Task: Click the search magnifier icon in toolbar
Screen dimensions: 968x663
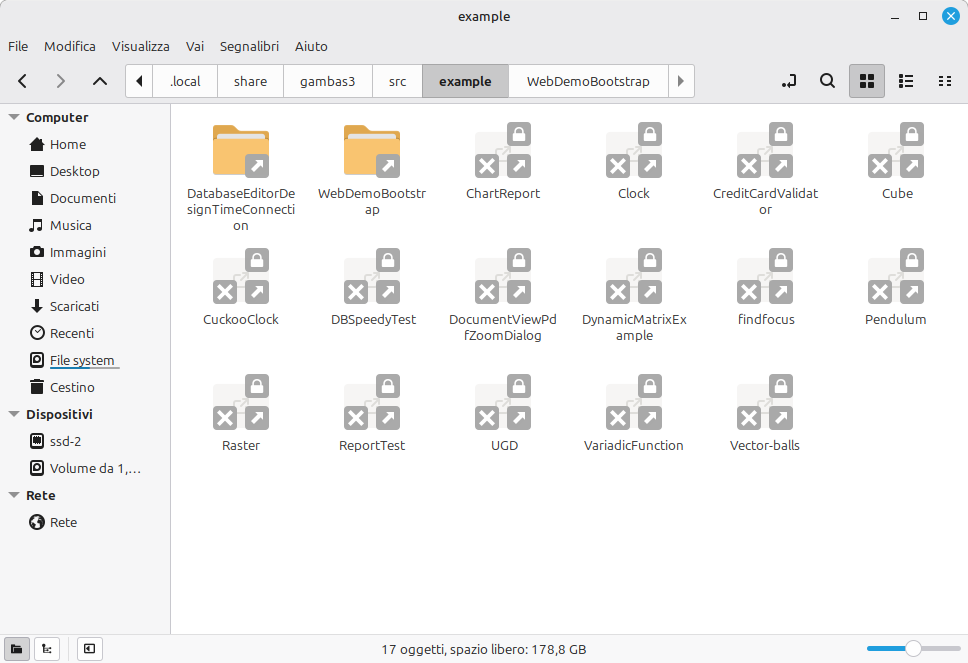Action: click(x=827, y=81)
